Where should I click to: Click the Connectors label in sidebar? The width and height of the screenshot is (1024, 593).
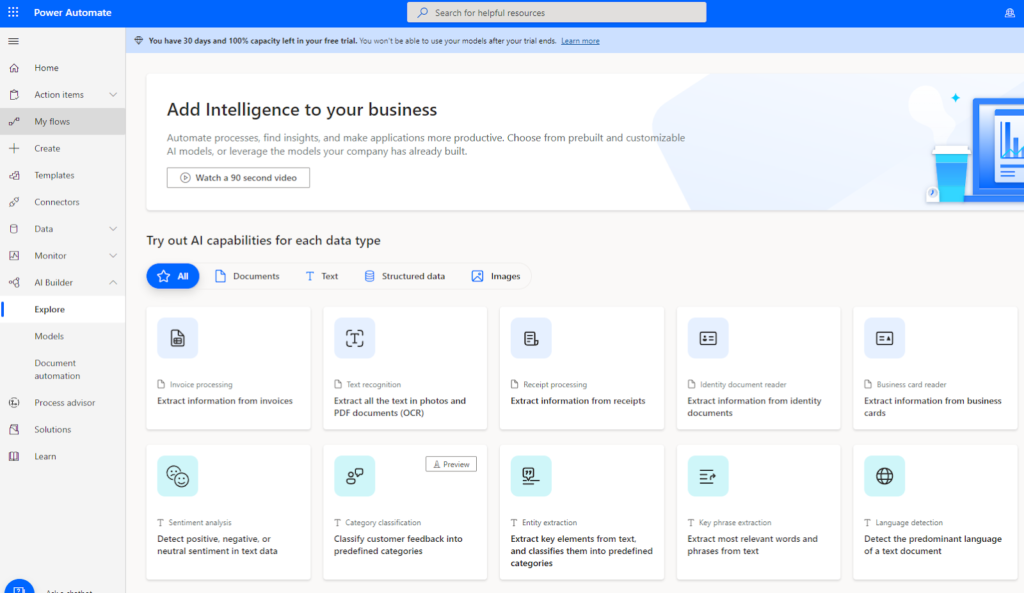pyautogui.click(x=57, y=202)
